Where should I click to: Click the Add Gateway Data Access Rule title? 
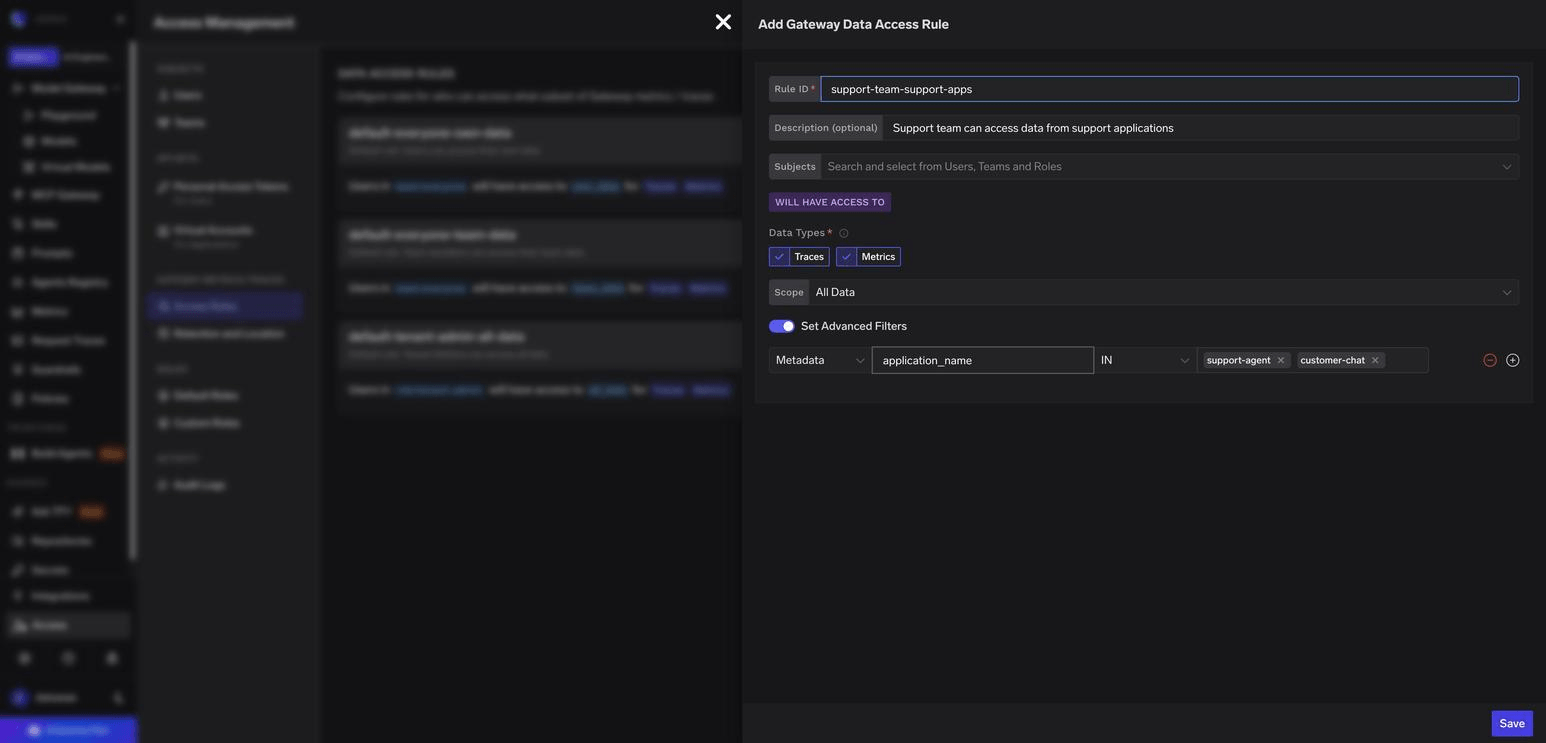coord(853,24)
